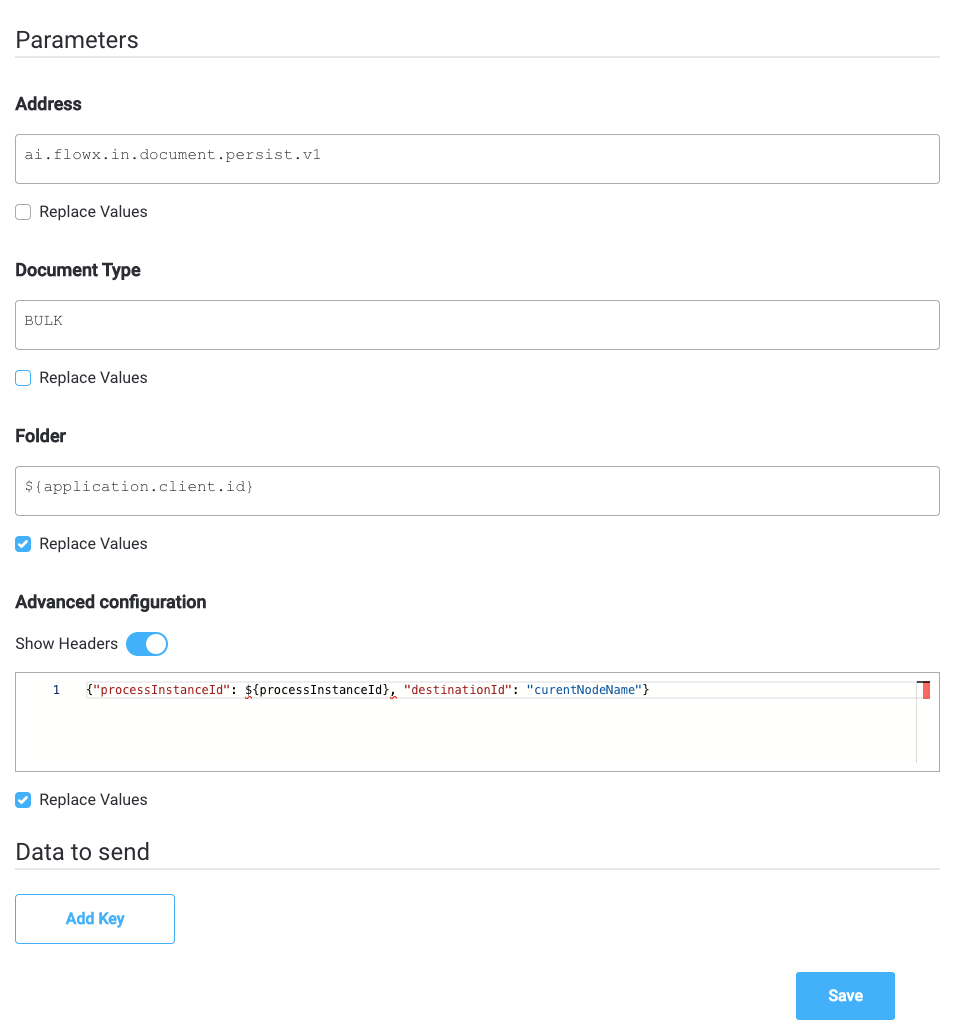Viewport: 964px width, 1036px height.
Task: Place cursor on "processInstanceId" key in editor
Action: 161,690
